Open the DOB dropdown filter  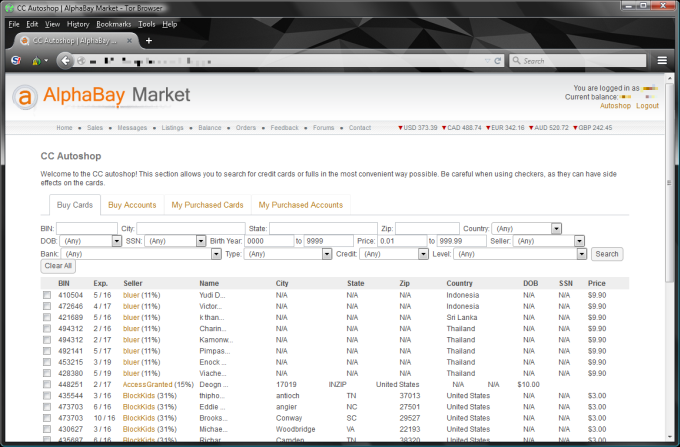coord(90,241)
